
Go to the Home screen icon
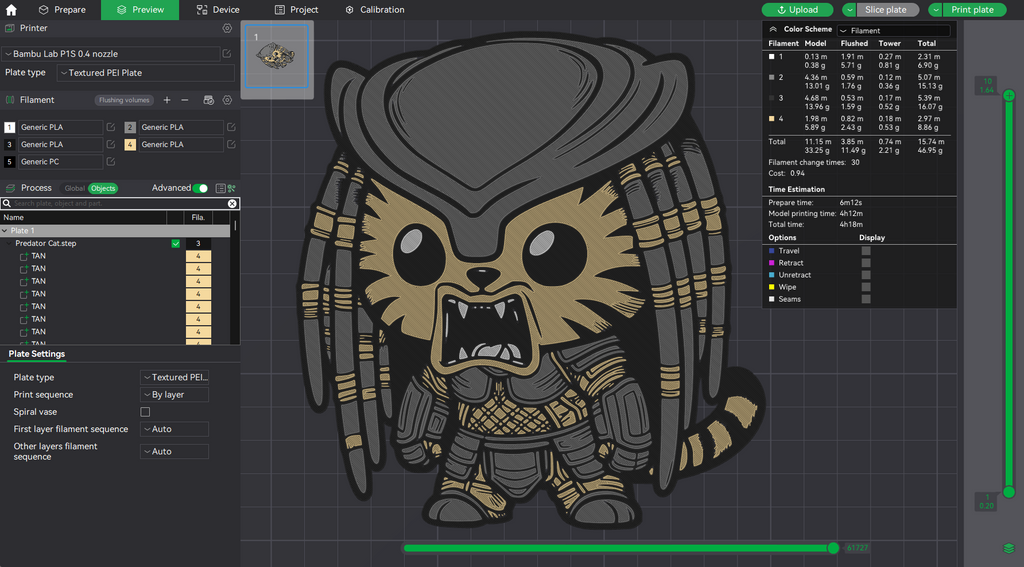pyautogui.click(x=11, y=10)
